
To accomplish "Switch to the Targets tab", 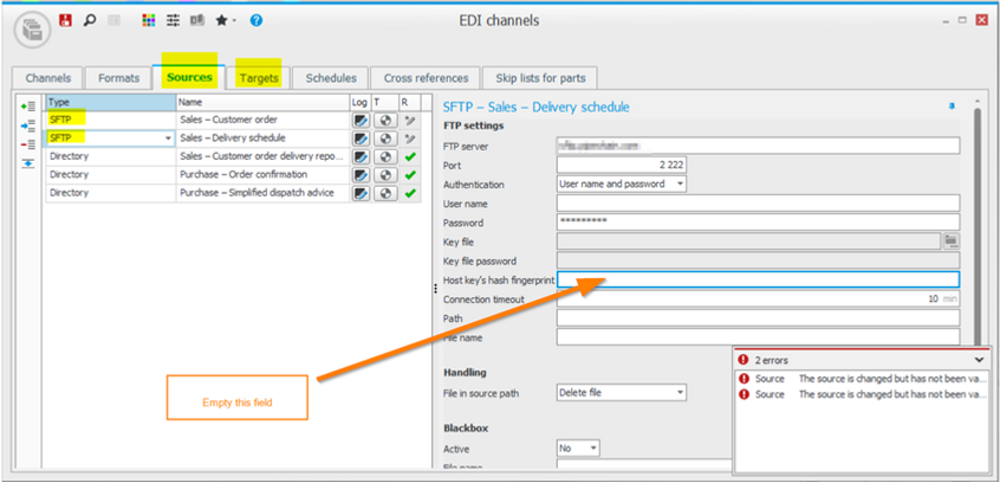I will pyautogui.click(x=258, y=78).
